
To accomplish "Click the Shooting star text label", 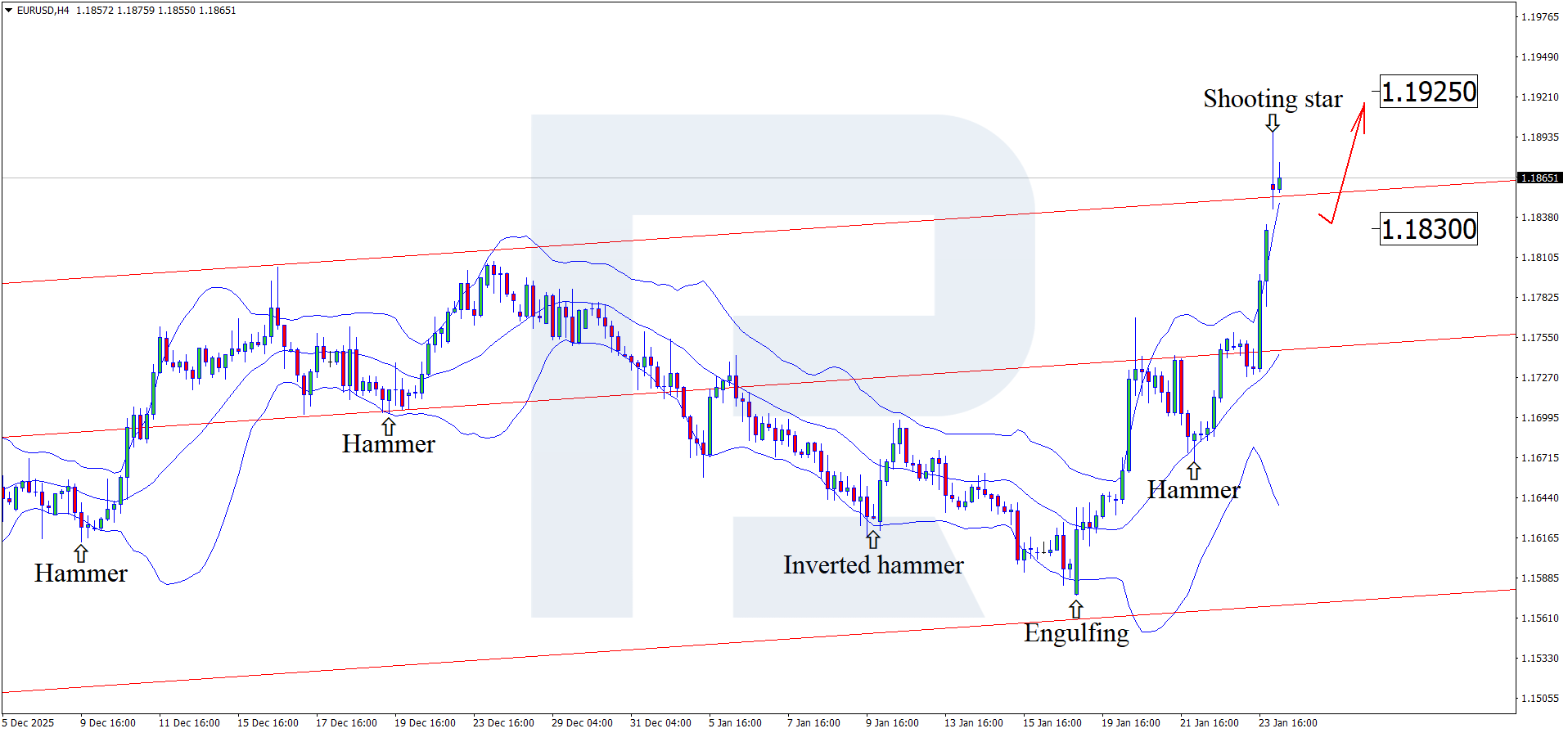I will tap(1273, 99).
